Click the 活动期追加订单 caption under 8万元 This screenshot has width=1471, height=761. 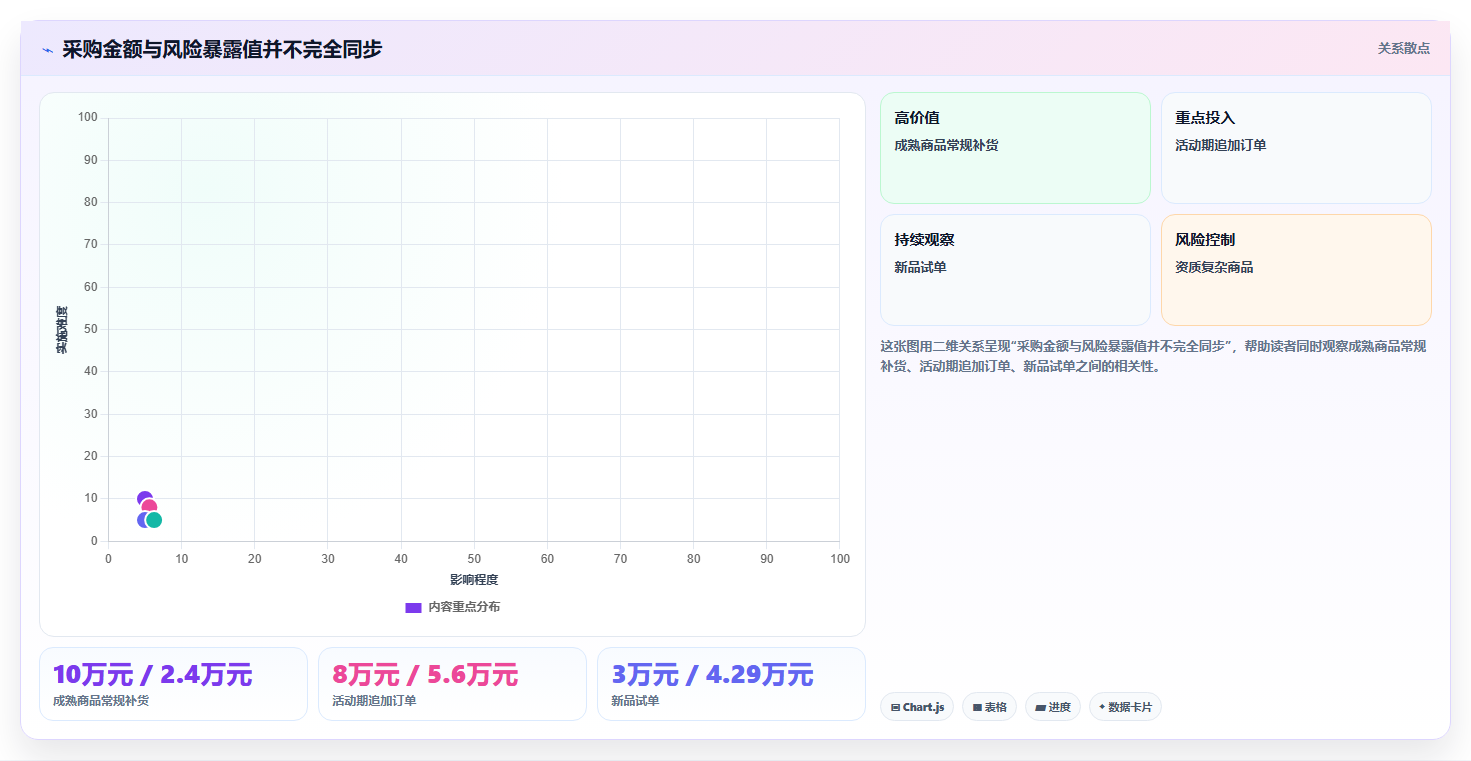click(x=374, y=701)
